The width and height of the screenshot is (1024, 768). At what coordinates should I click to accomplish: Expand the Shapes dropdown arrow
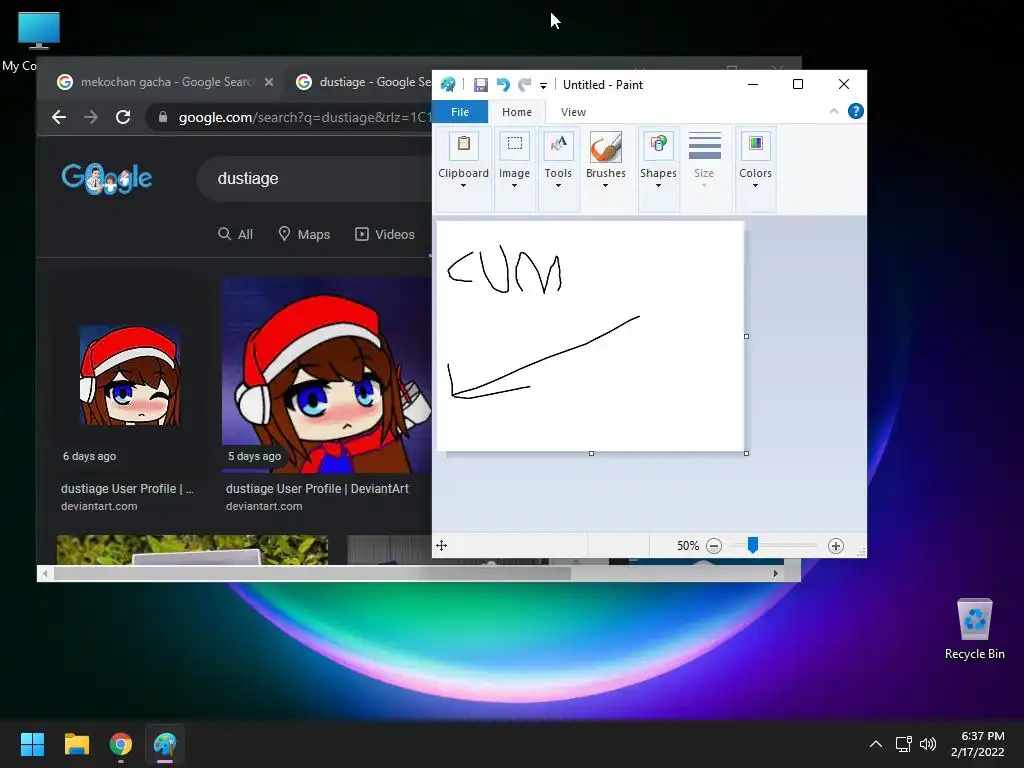658,186
